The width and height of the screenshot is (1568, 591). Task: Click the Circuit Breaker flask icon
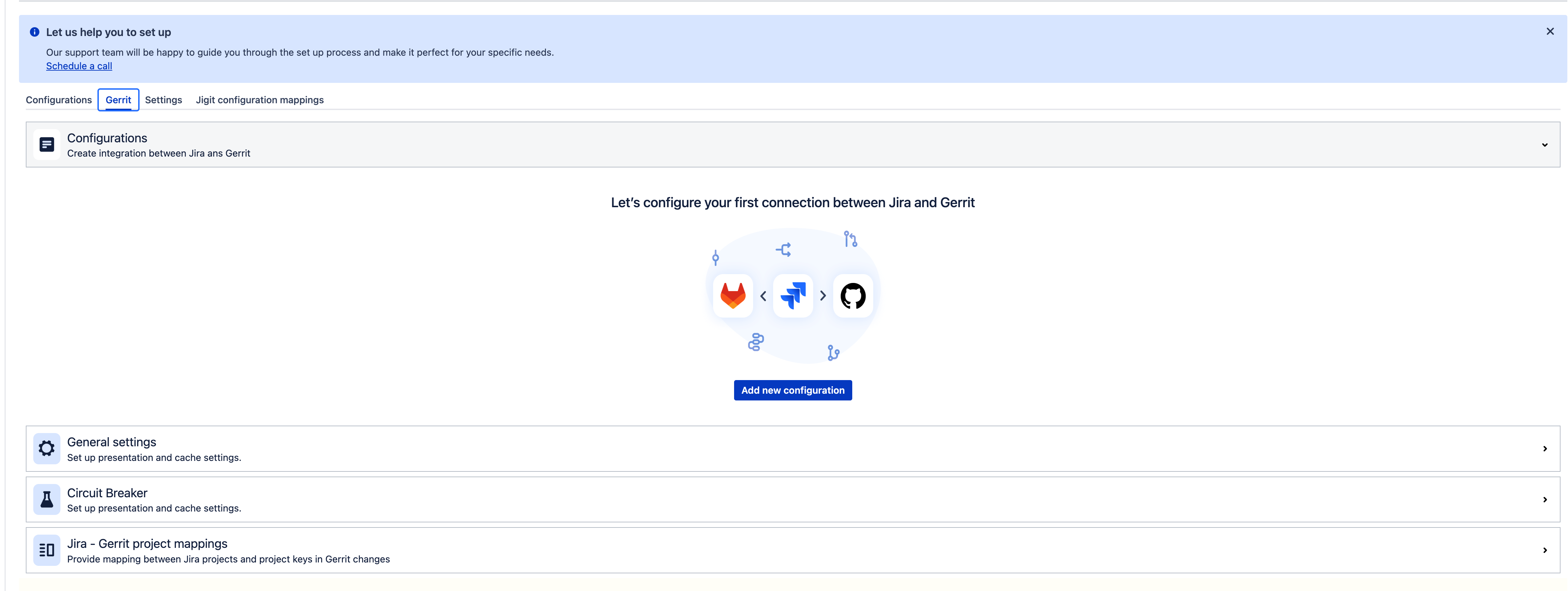point(47,500)
